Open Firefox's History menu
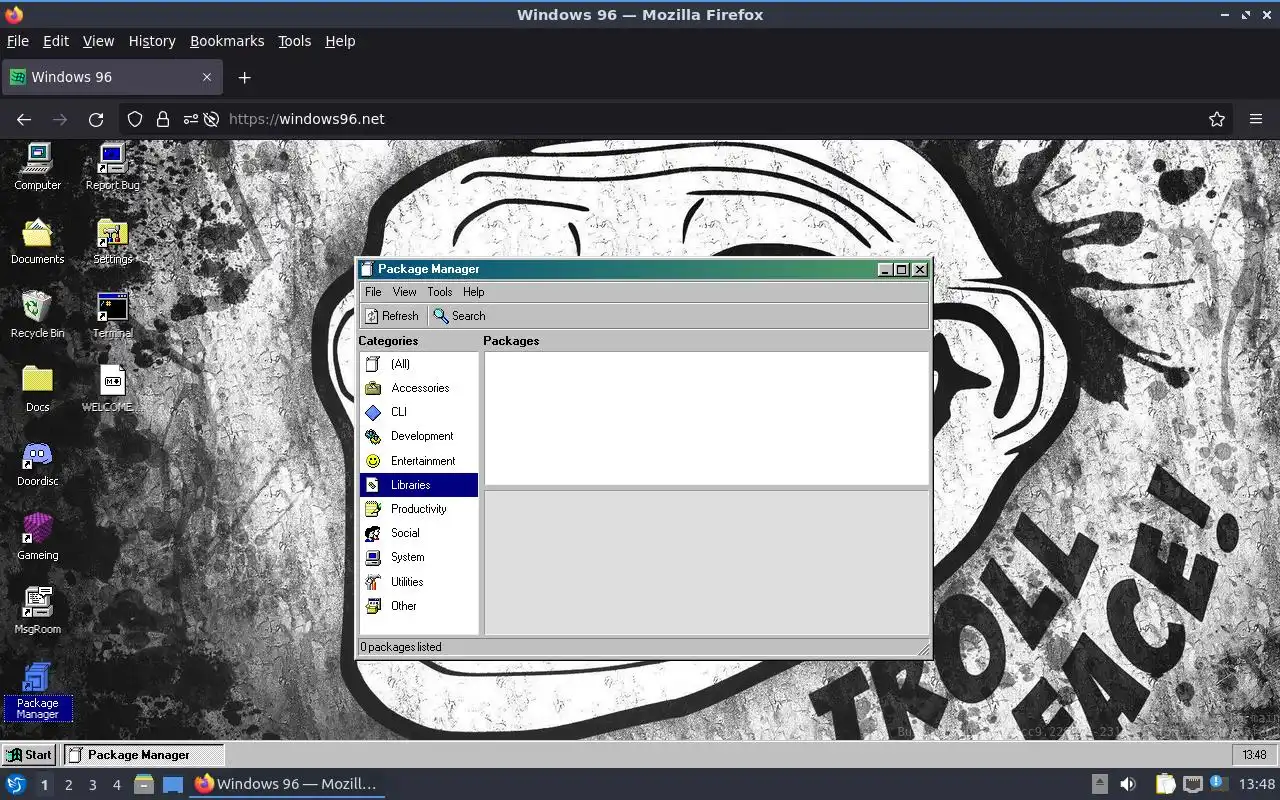The width and height of the screenshot is (1280, 800). pos(152,41)
